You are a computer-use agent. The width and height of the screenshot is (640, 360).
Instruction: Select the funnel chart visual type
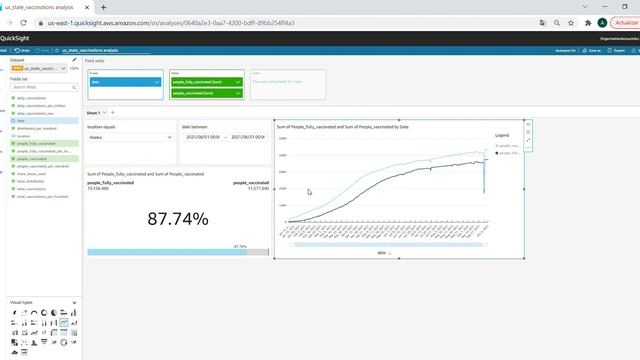[x=44, y=342]
